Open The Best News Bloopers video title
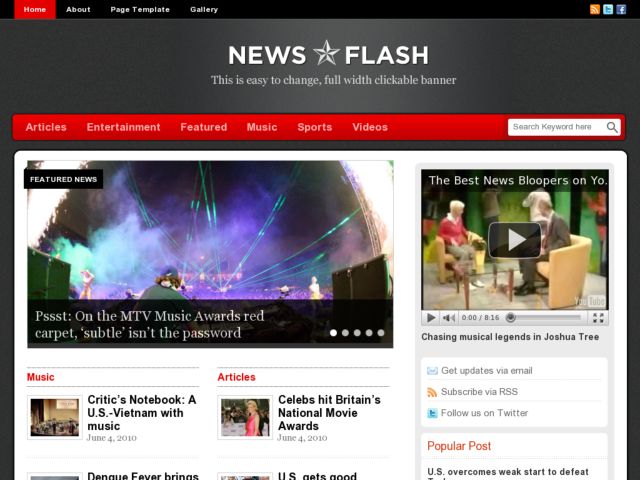The image size is (640, 480). pyautogui.click(x=518, y=180)
